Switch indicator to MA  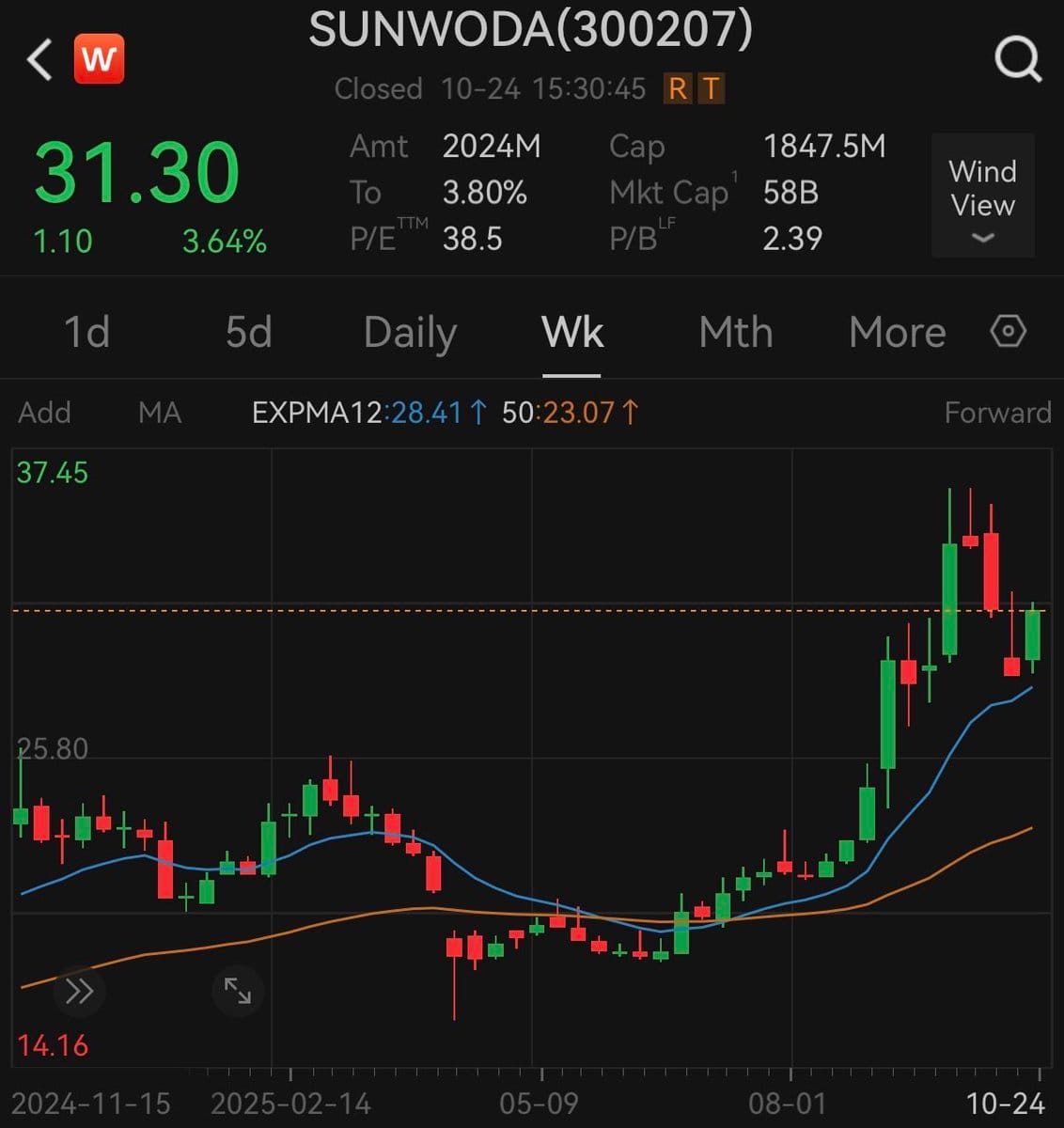(160, 413)
